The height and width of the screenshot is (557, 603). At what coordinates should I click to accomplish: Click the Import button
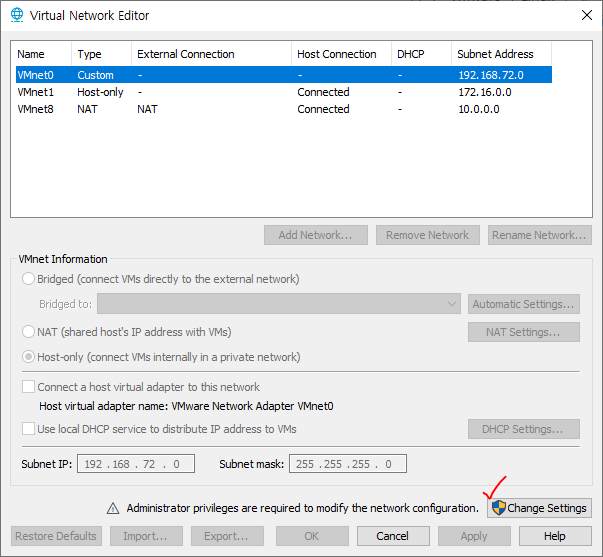146,536
